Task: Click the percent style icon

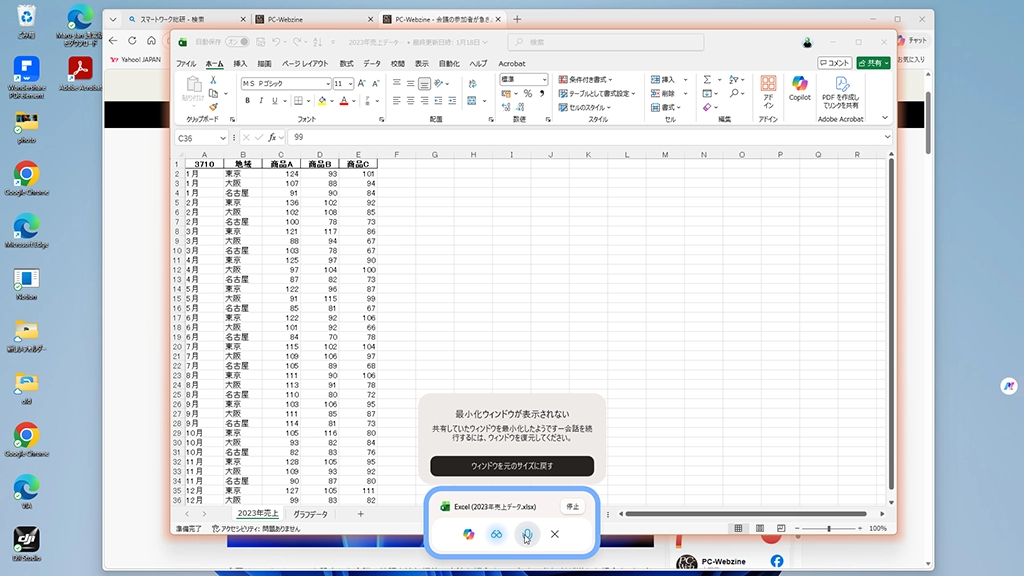Action: click(x=528, y=93)
